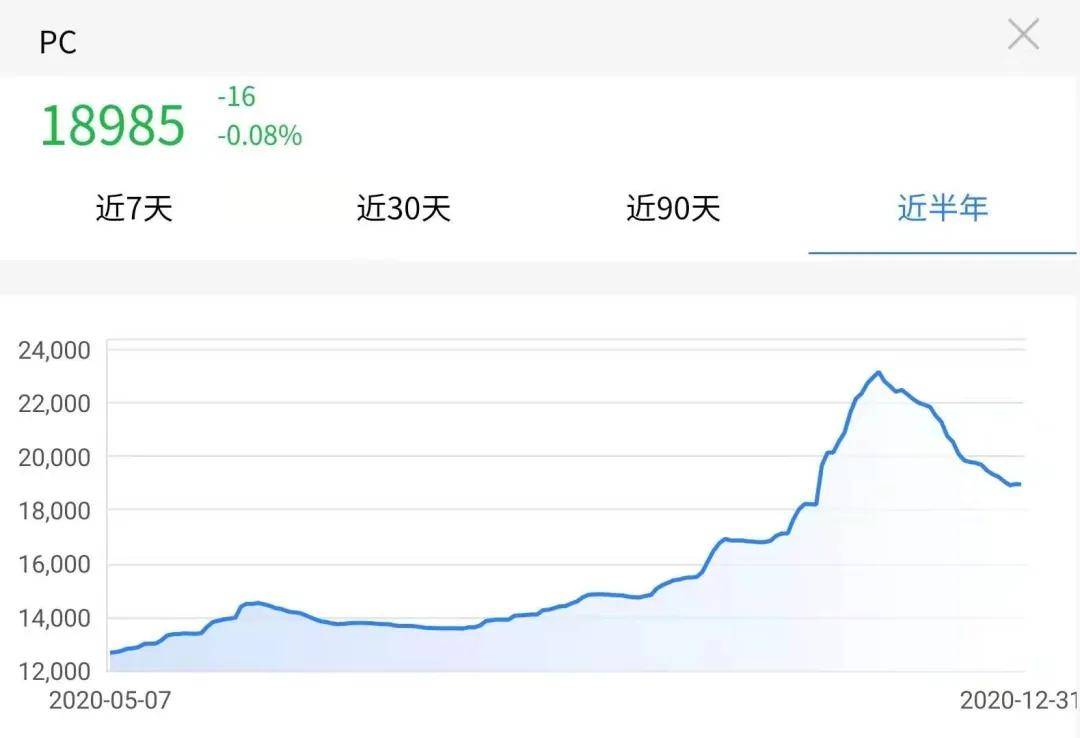Viewport: 1080px width, 738px height.
Task: Click the -0.08% percentage change
Action: click(x=260, y=135)
